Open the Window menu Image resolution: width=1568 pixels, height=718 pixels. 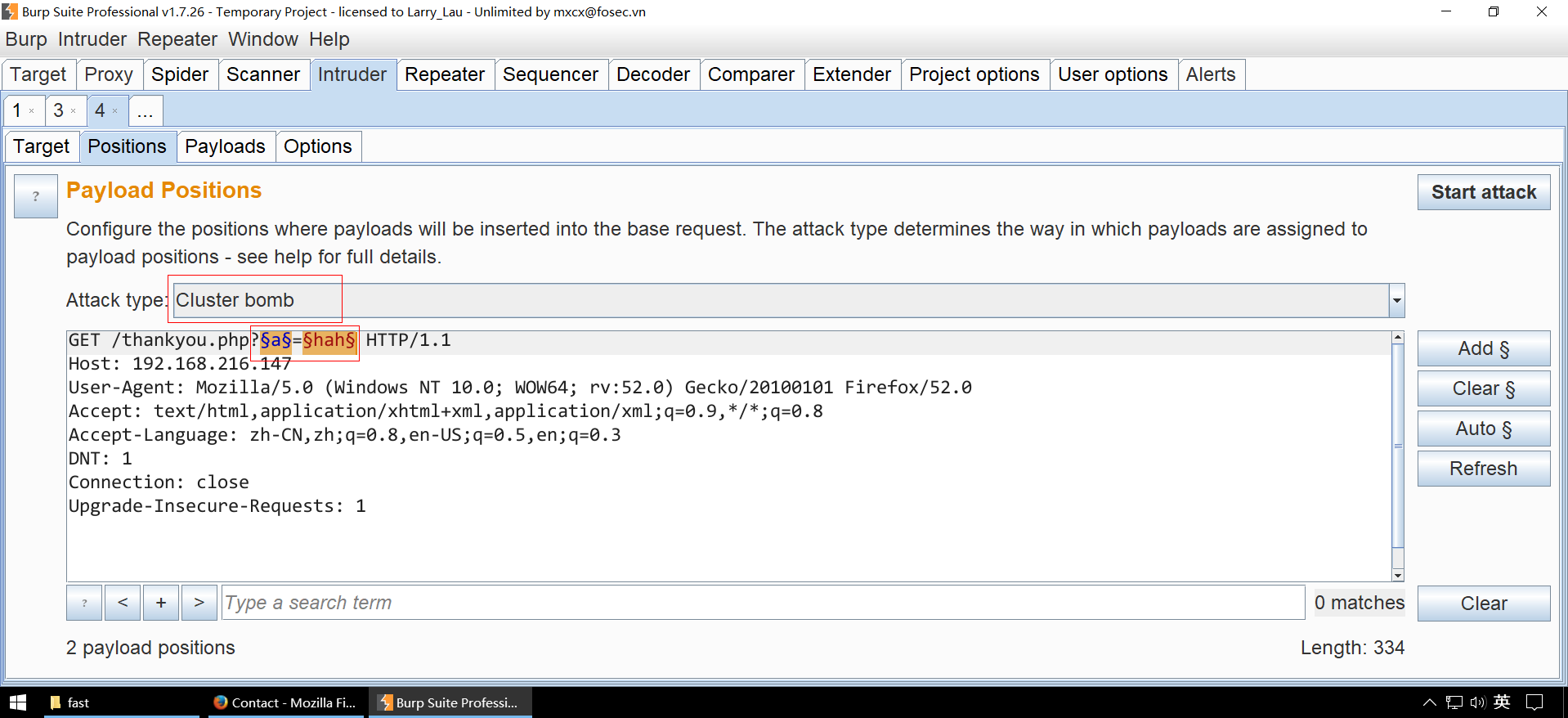[x=263, y=39]
